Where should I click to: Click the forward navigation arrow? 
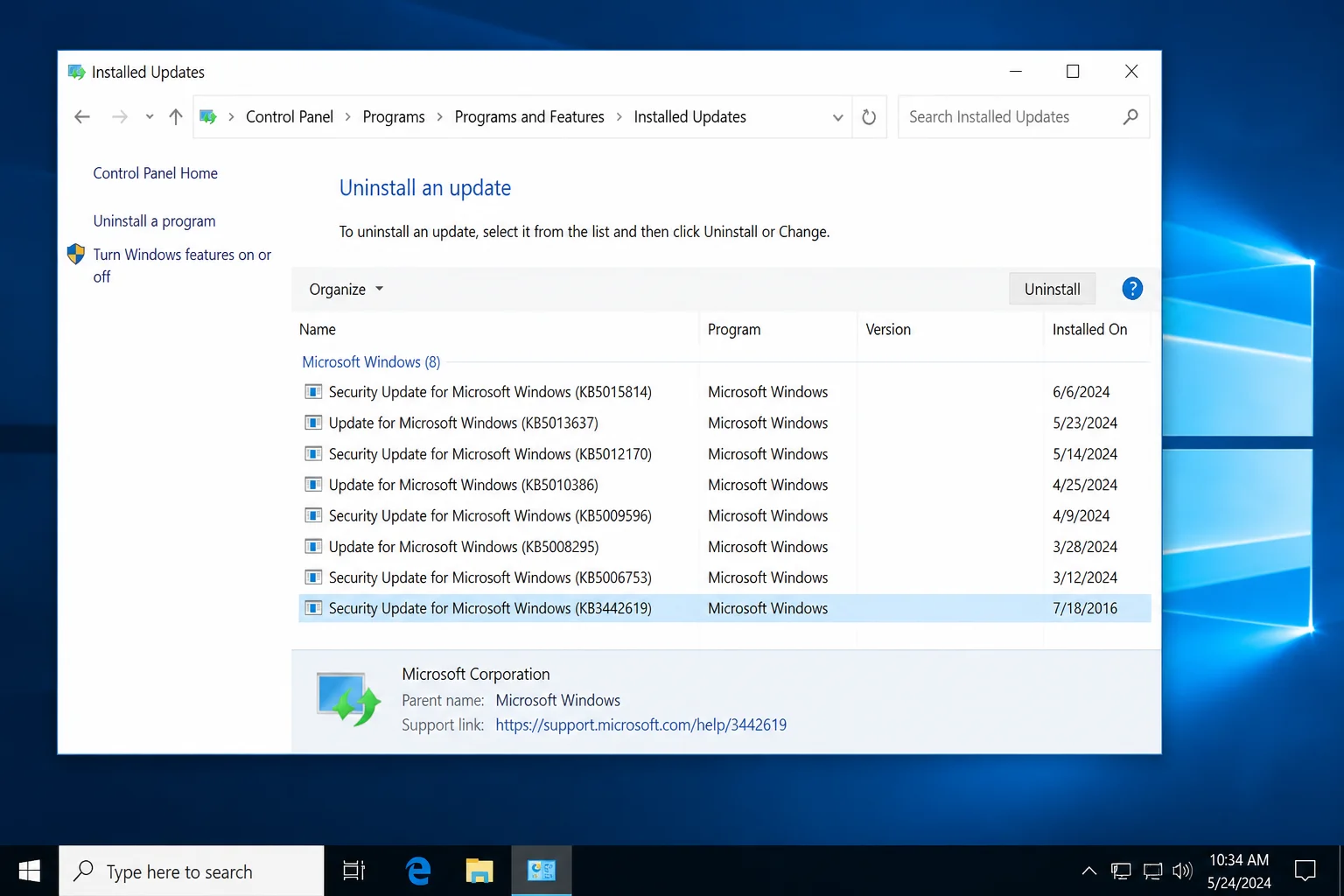click(x=120, y=117)
